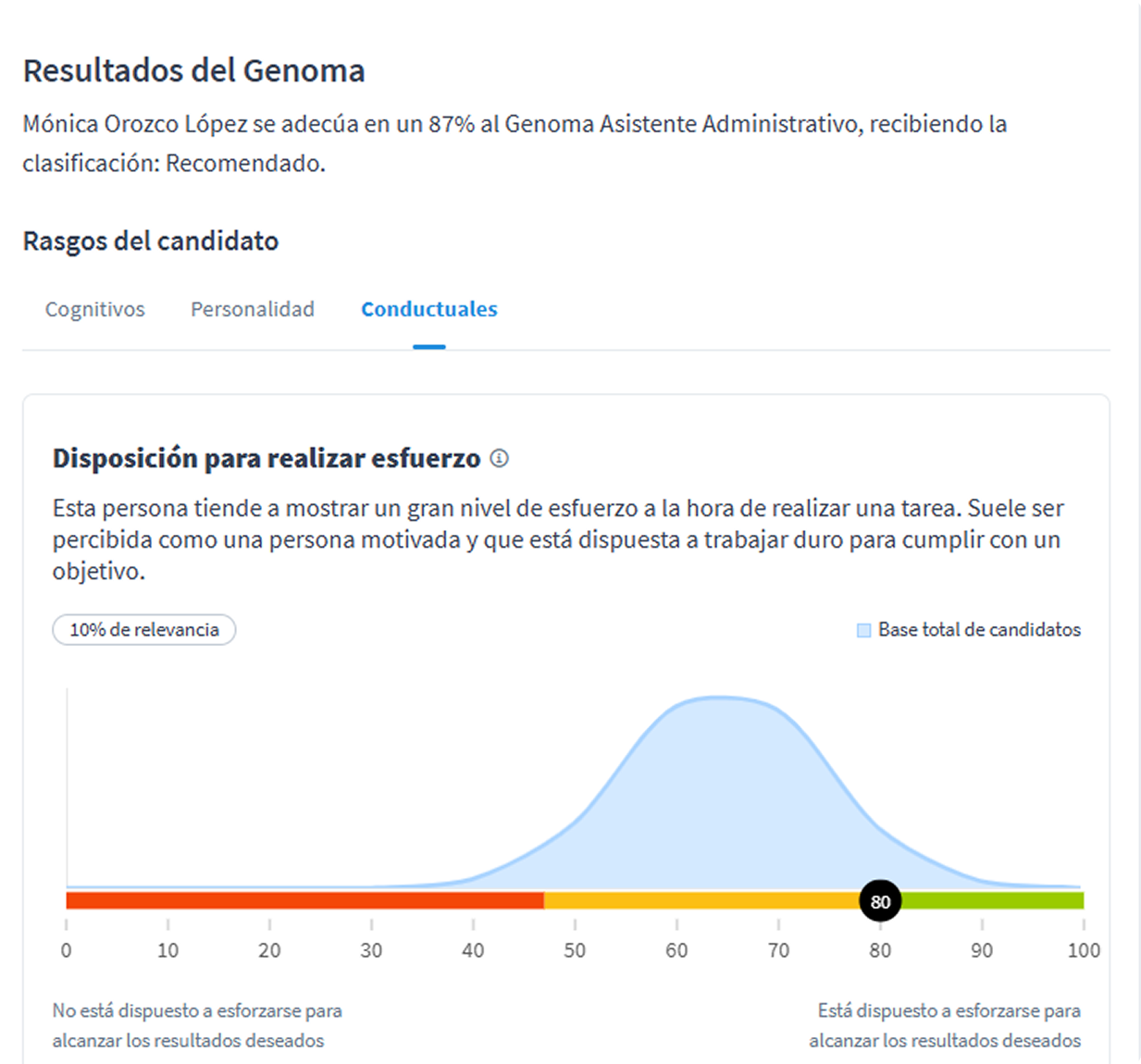Select the Conductuales tab
Image resolution: width=1141 pixels, height=1064 pixels.
coord(428,309)
